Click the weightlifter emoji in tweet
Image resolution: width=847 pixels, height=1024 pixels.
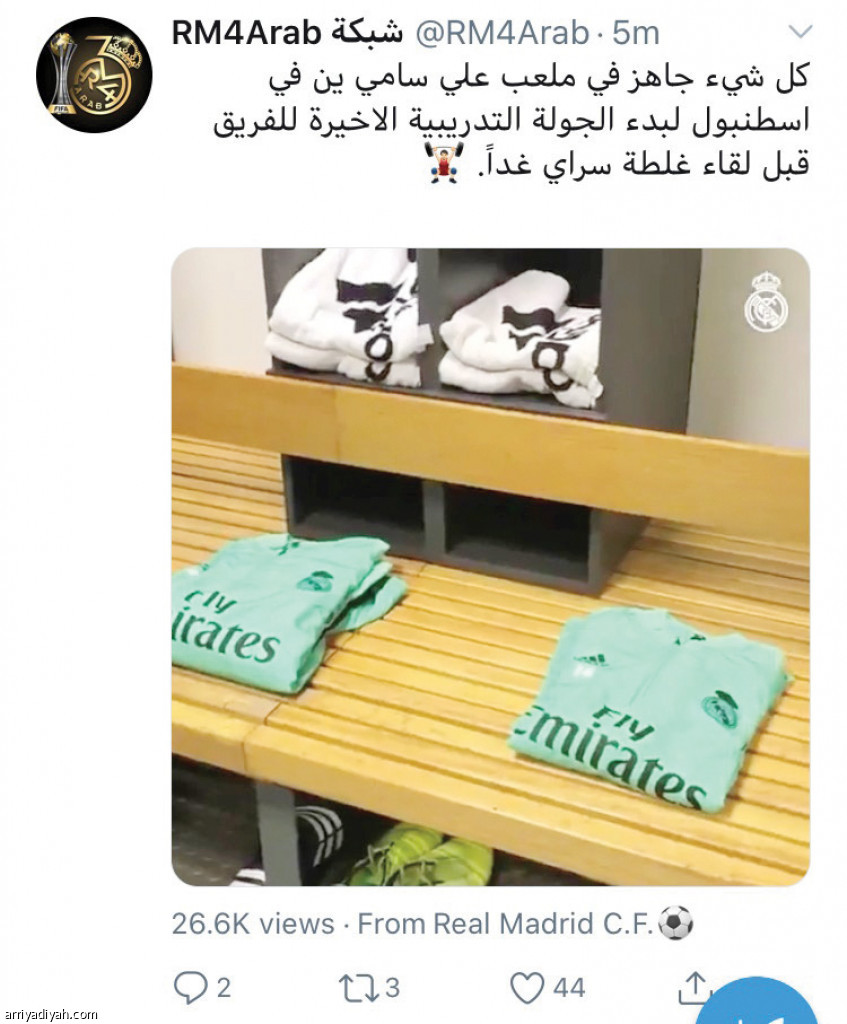click(x=444, y=163)
